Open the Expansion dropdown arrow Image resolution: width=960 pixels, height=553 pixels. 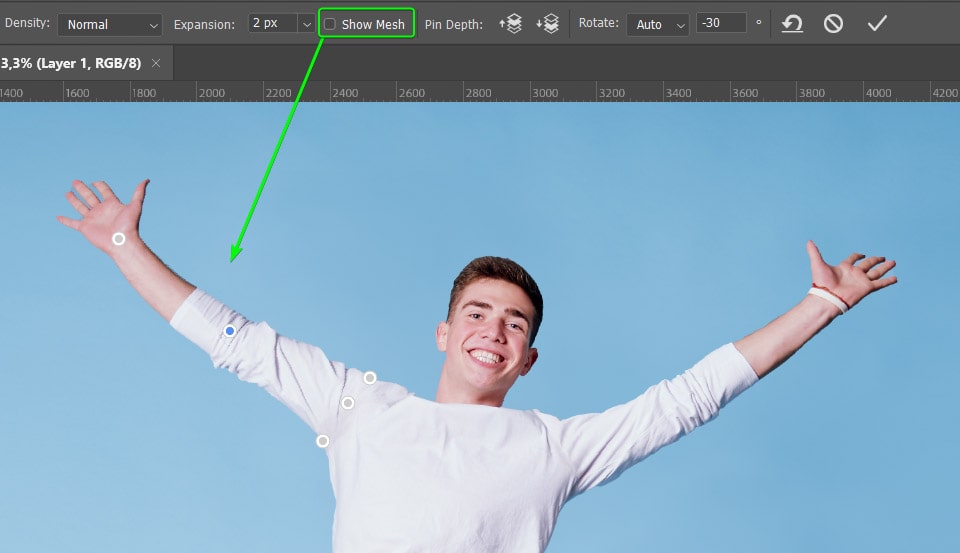coord(307,24)
